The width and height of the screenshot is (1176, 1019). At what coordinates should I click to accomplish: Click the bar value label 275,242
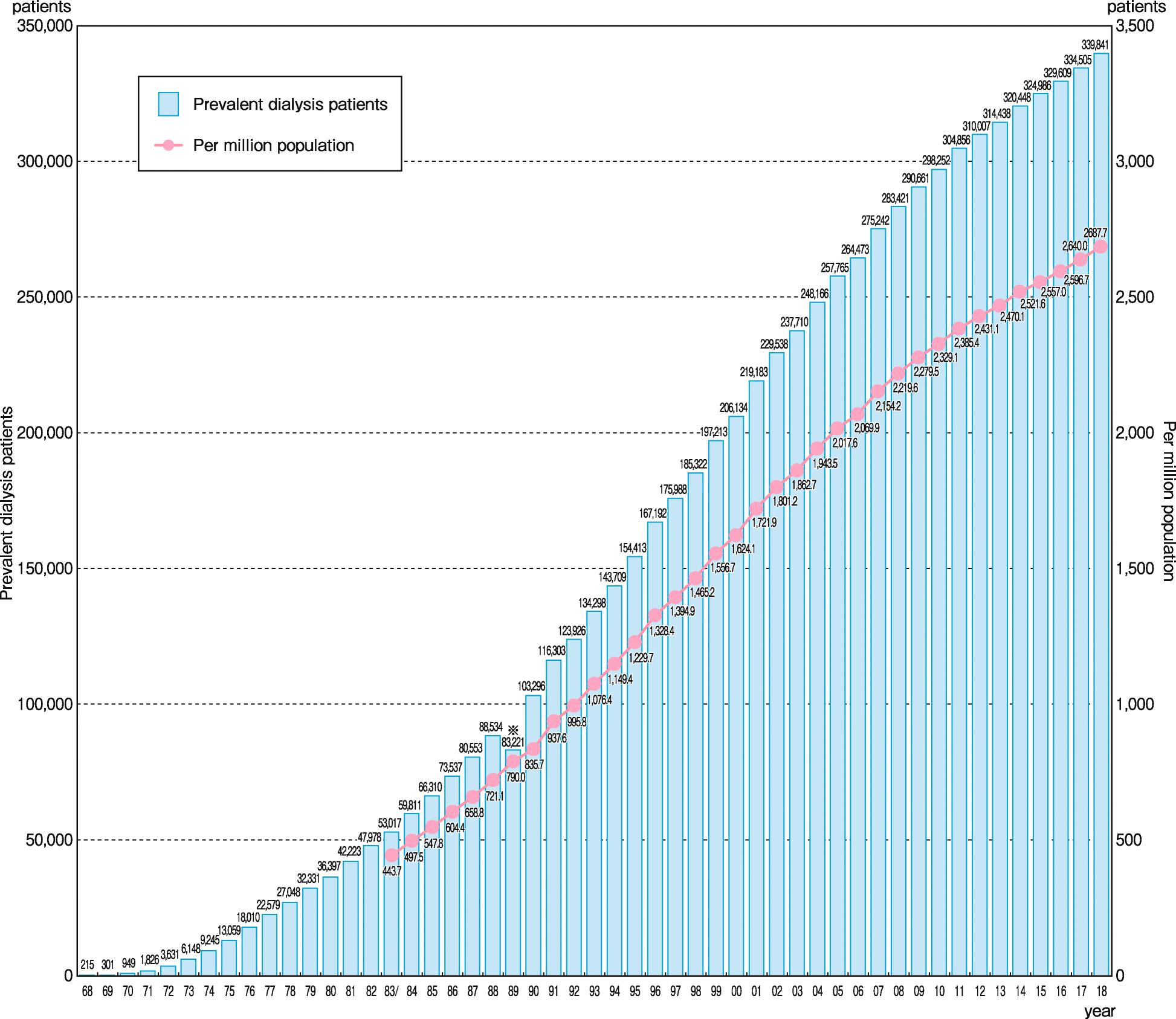(875, 221)
